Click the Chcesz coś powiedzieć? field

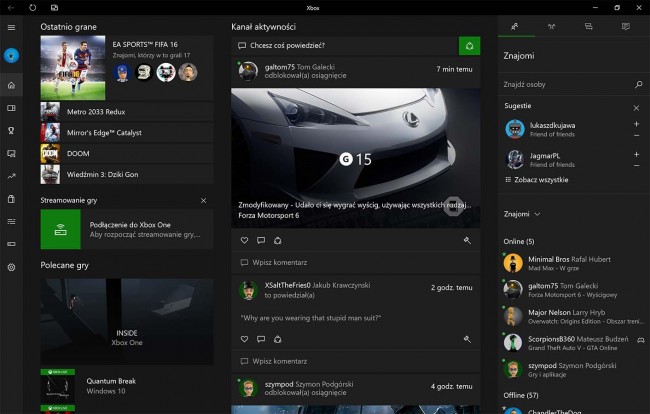point(345,46)
